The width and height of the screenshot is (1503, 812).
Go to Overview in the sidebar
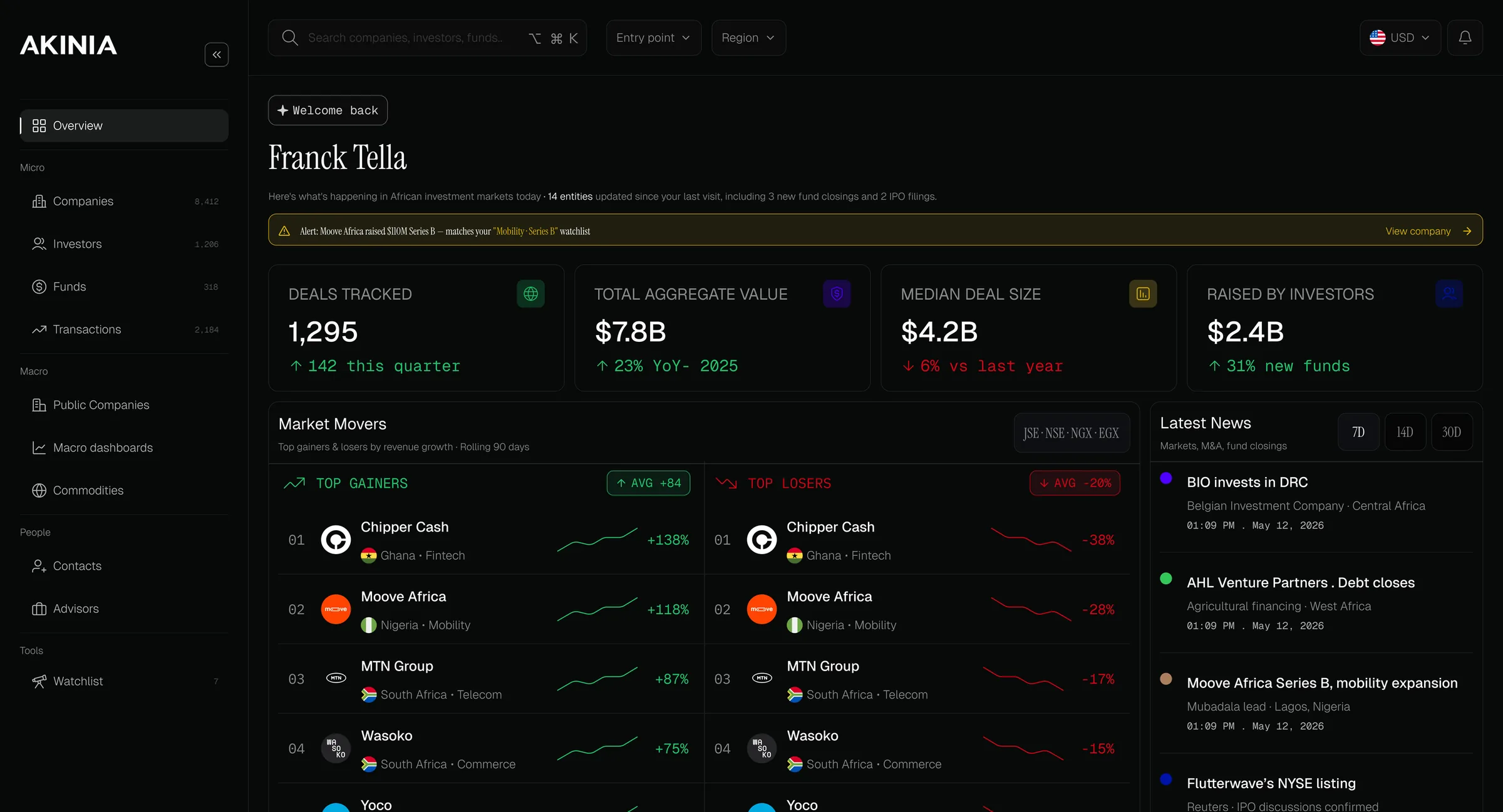click(124, 126)
